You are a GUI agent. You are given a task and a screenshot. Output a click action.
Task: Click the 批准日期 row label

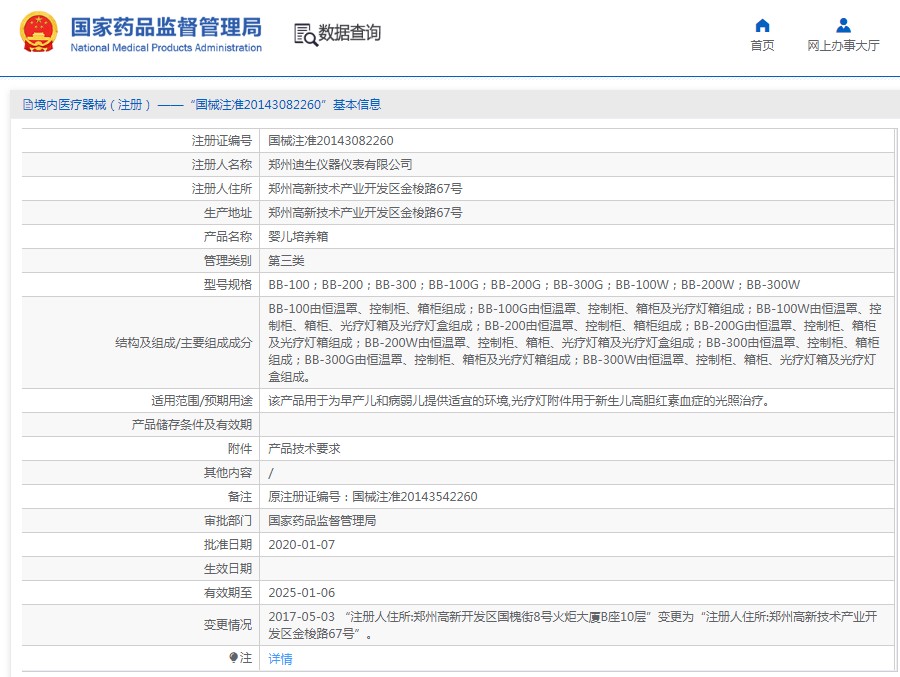(x=228, y=545)
